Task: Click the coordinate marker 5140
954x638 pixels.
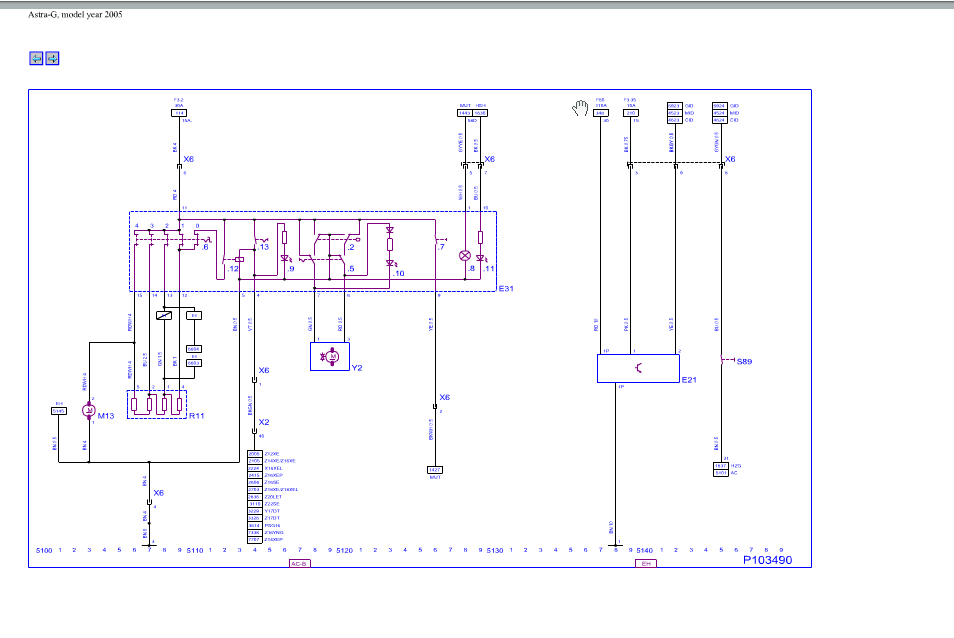Action: click(645, 550)
